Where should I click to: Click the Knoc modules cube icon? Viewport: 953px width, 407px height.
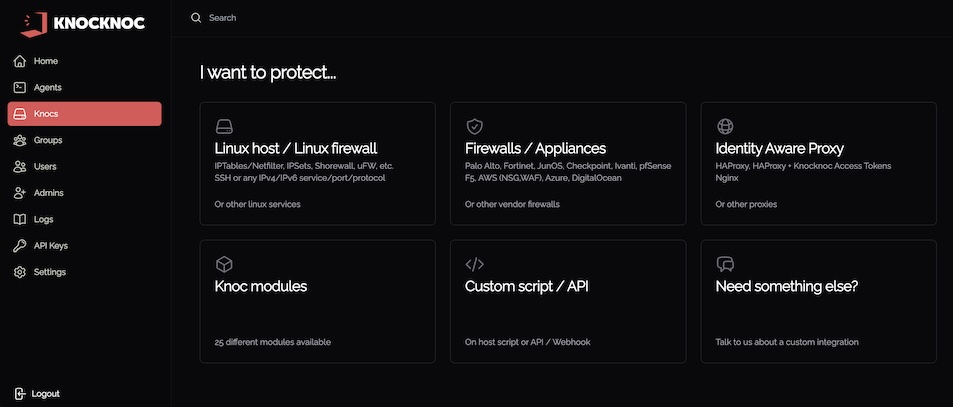click(224, 264)
